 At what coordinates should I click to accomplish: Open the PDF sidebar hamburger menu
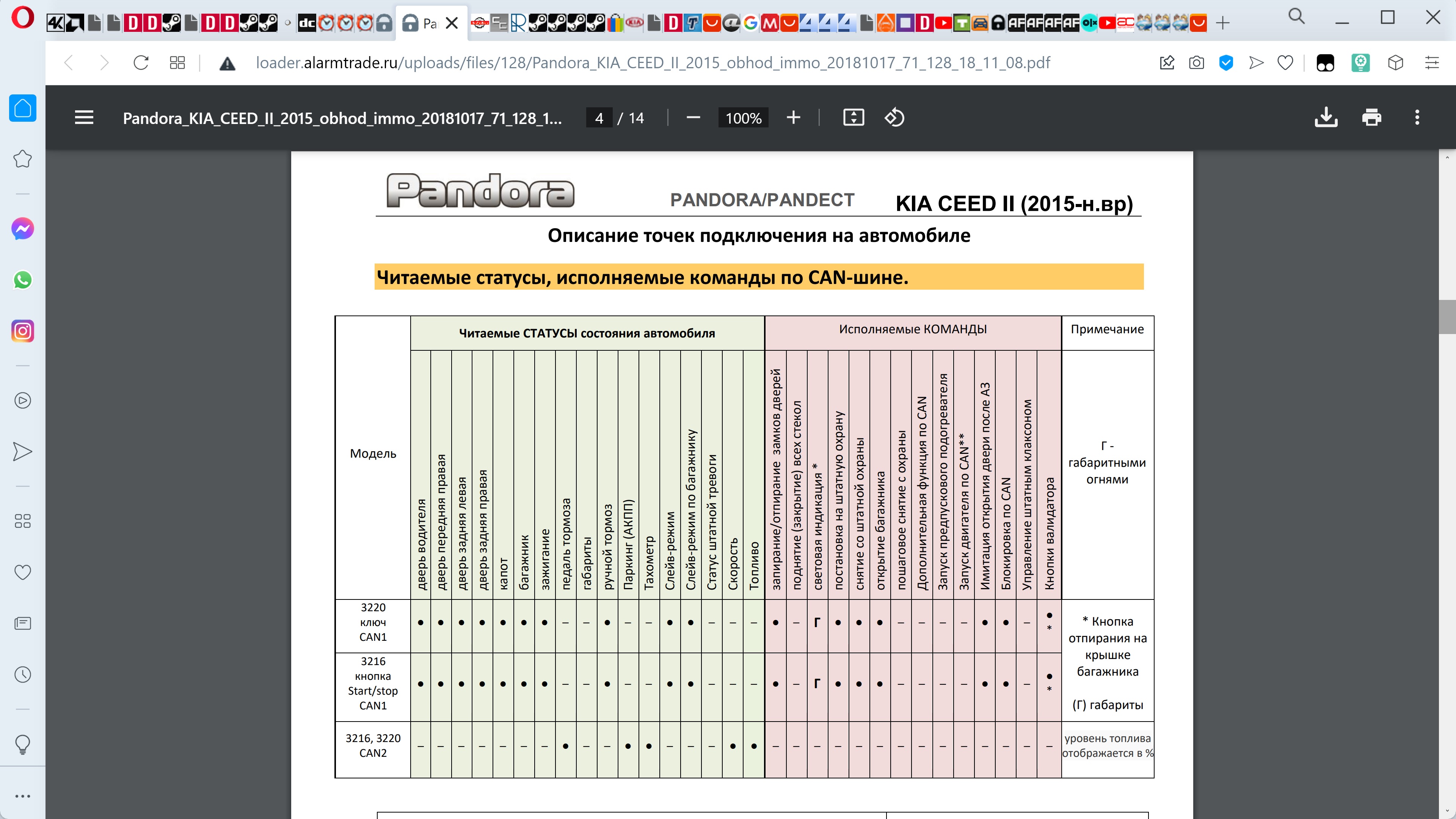pos(84,118)
